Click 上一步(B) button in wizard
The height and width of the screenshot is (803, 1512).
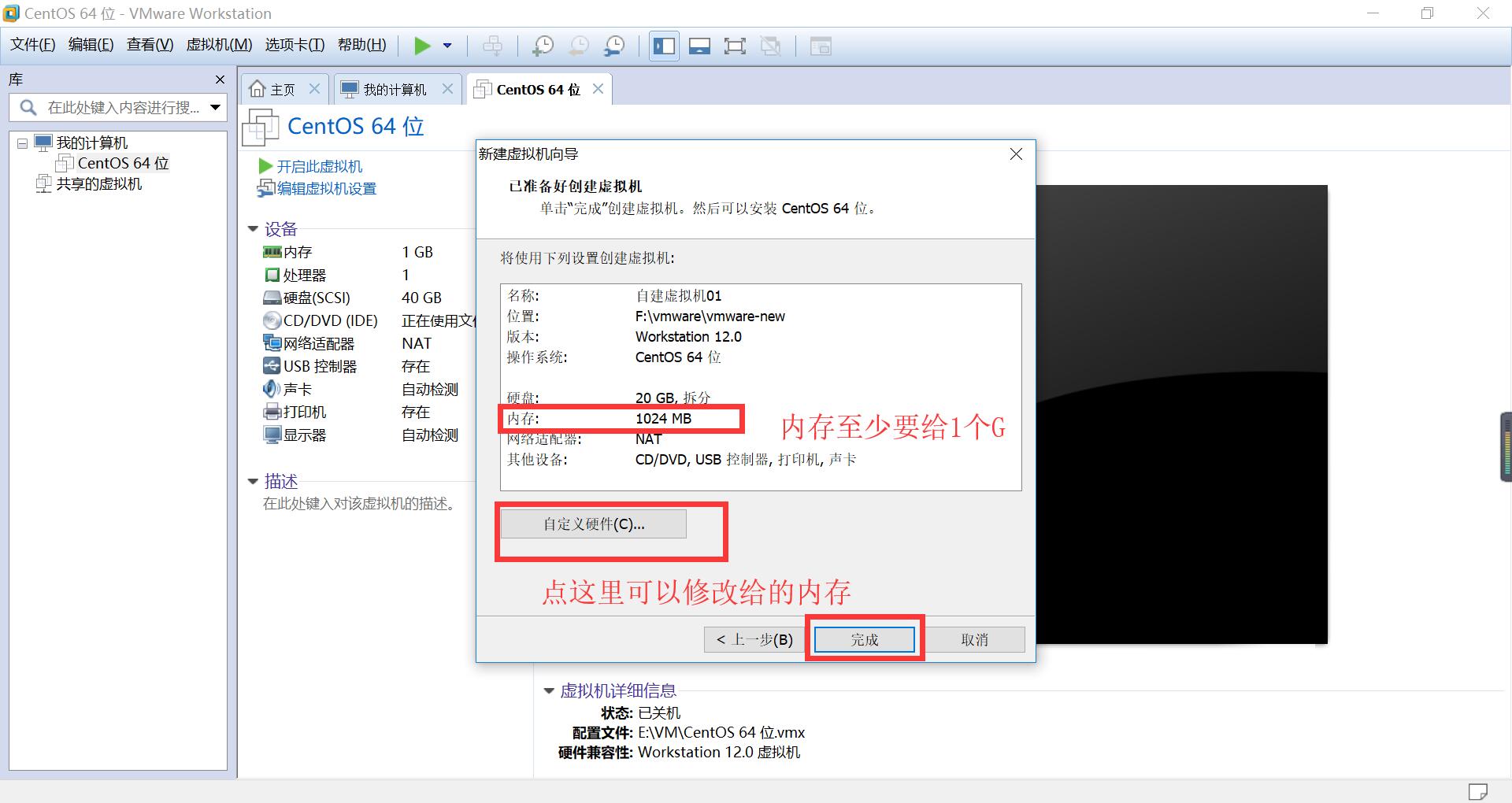click(754, 640)
